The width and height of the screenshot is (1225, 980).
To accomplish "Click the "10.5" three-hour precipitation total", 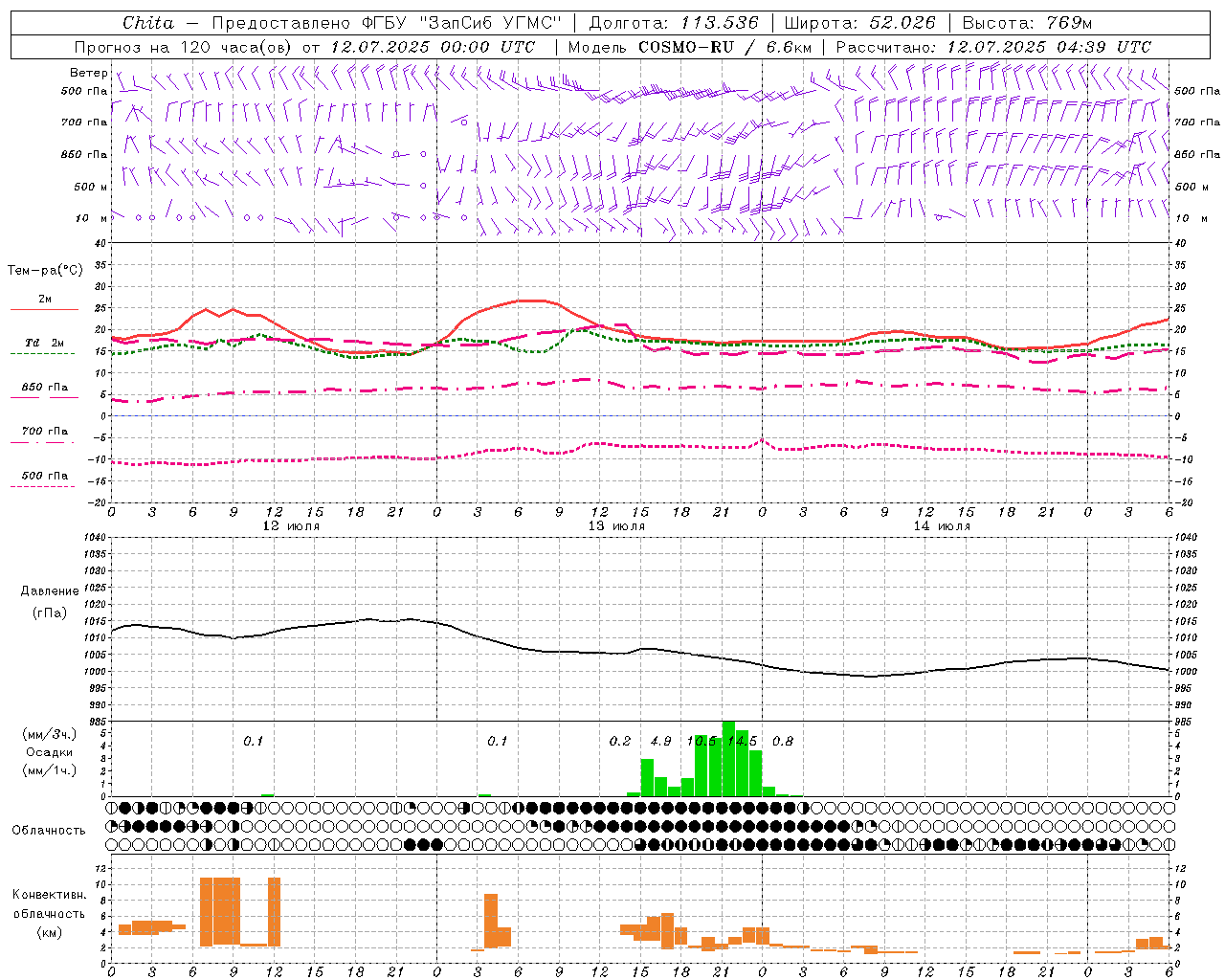I will [702, 742].
